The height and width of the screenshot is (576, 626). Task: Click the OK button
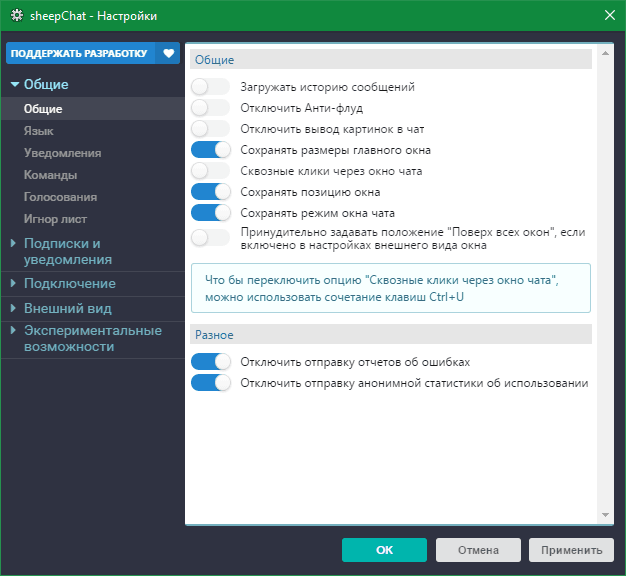(x=384, y=550)
